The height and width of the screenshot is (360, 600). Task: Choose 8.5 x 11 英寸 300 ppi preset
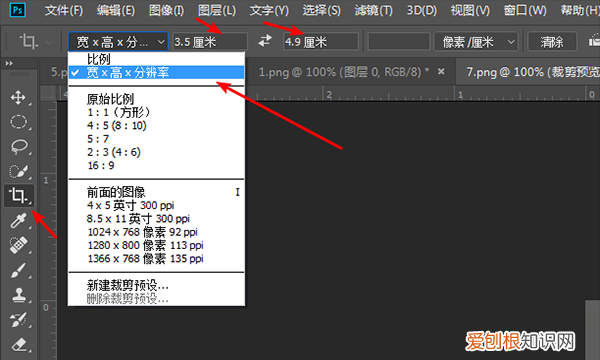coord(156,219)
